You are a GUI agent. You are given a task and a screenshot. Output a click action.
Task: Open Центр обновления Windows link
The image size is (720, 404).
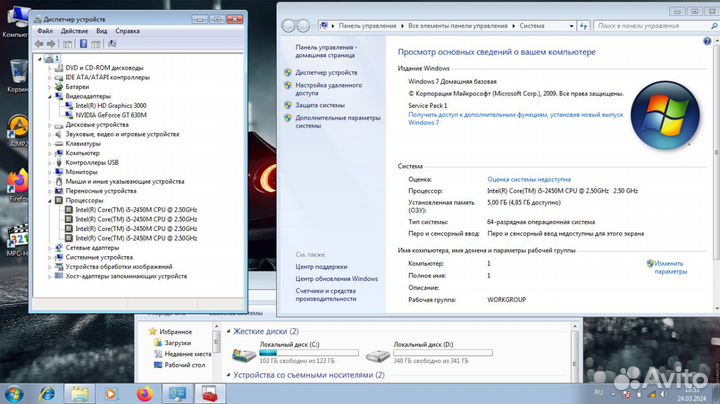(337, 279)
